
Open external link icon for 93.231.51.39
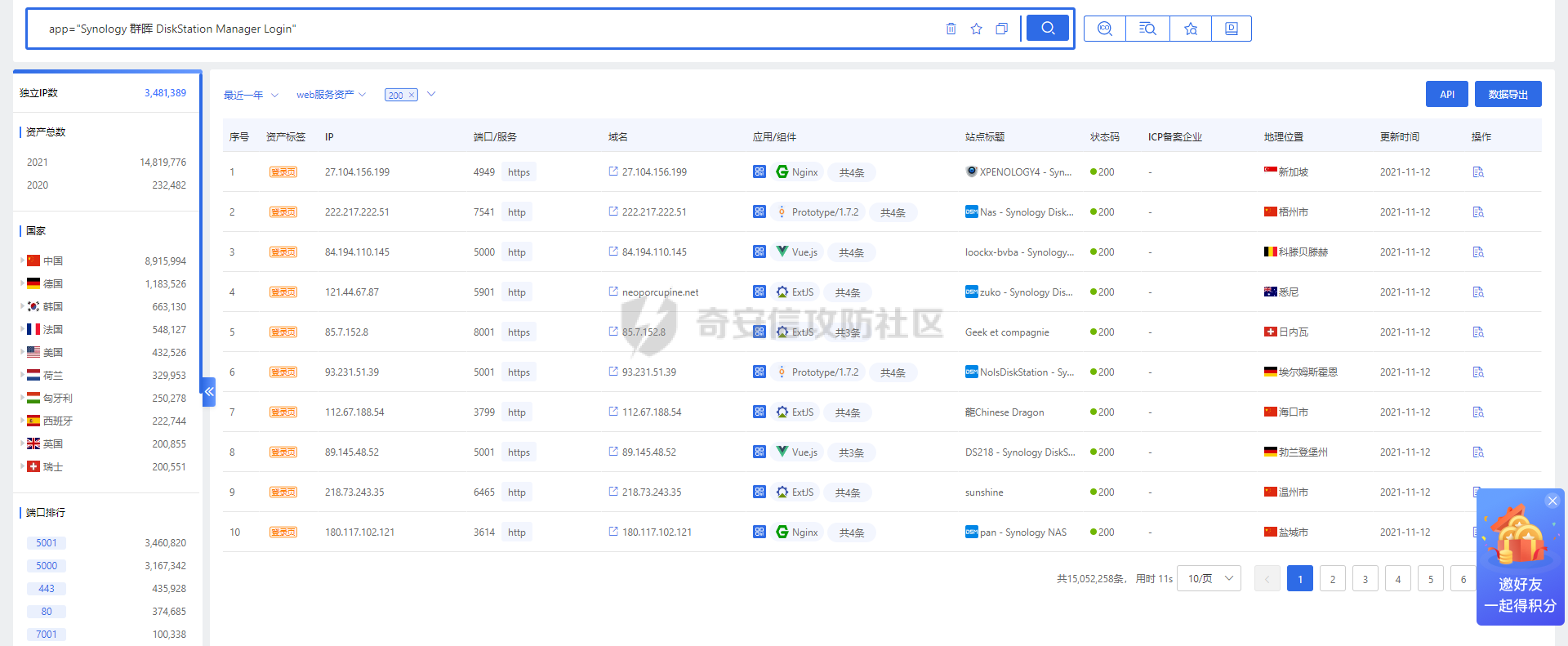point(613,372)
